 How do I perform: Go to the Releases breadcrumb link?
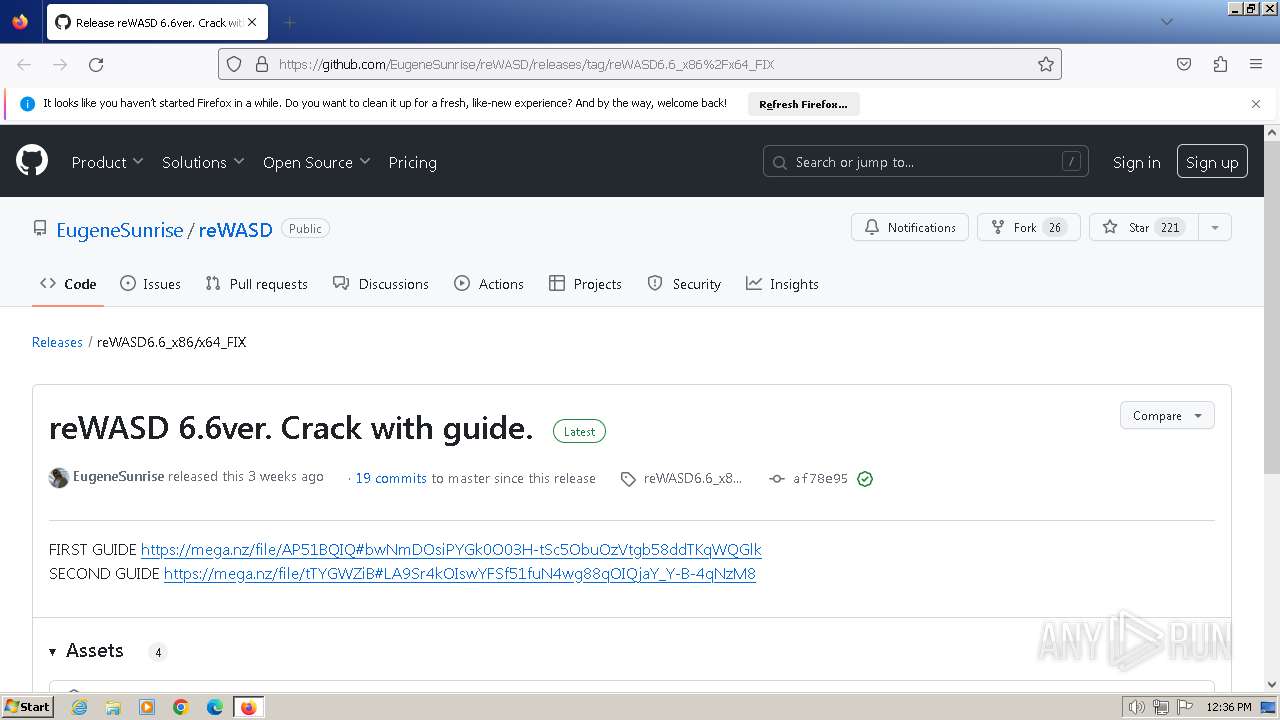(57, 342)
